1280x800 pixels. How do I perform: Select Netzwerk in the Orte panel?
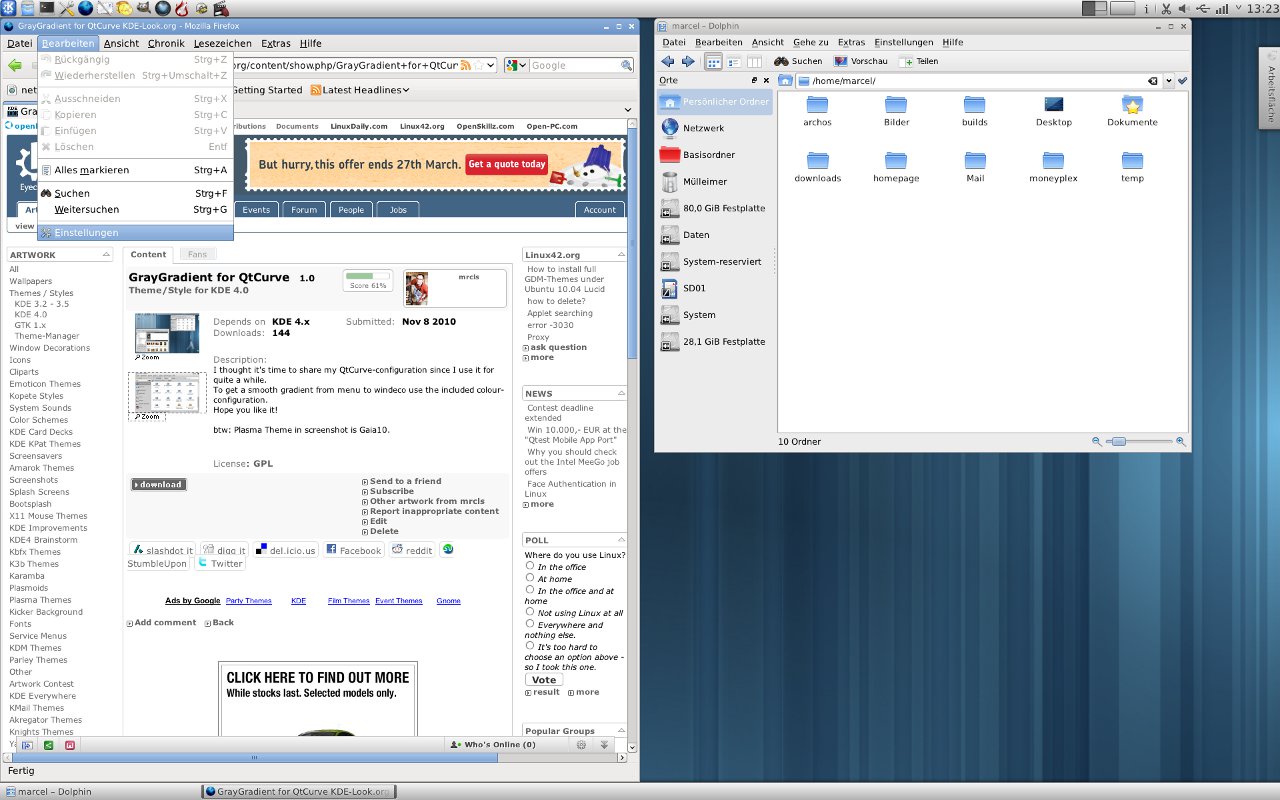[x=715, y=128]
